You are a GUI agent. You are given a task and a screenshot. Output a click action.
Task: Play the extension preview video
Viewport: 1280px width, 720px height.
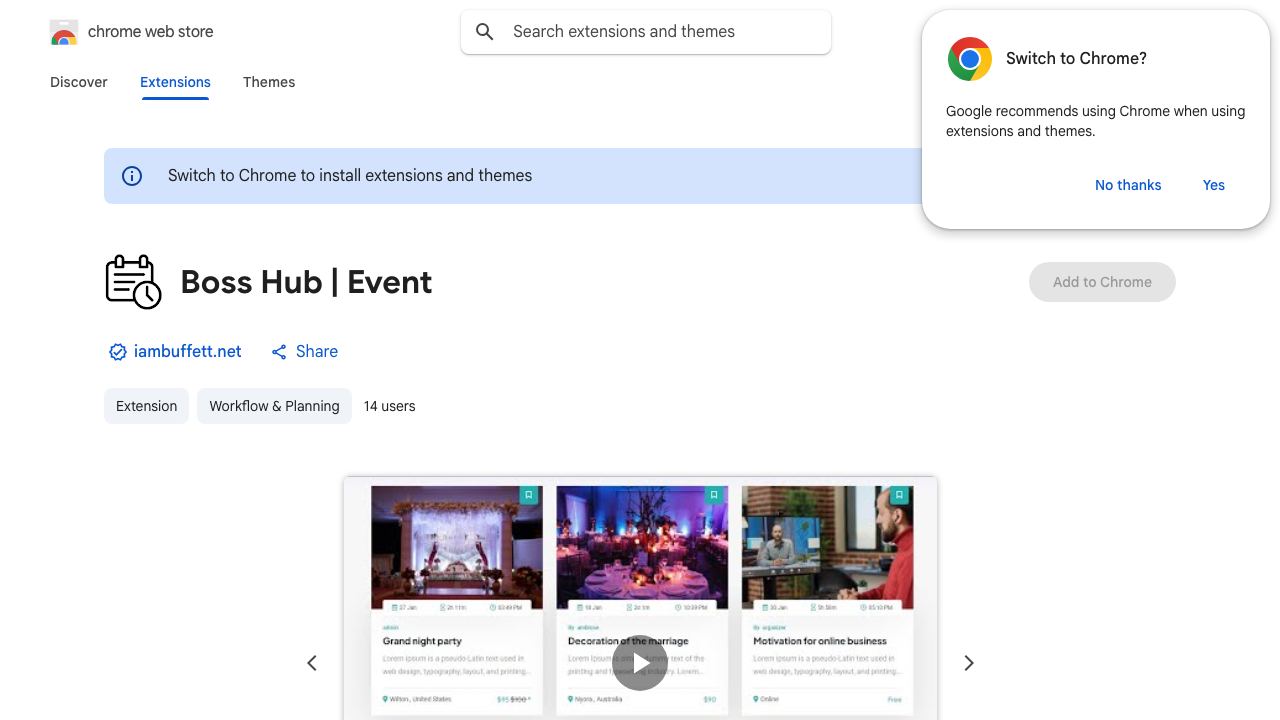[x=640, y=662]
